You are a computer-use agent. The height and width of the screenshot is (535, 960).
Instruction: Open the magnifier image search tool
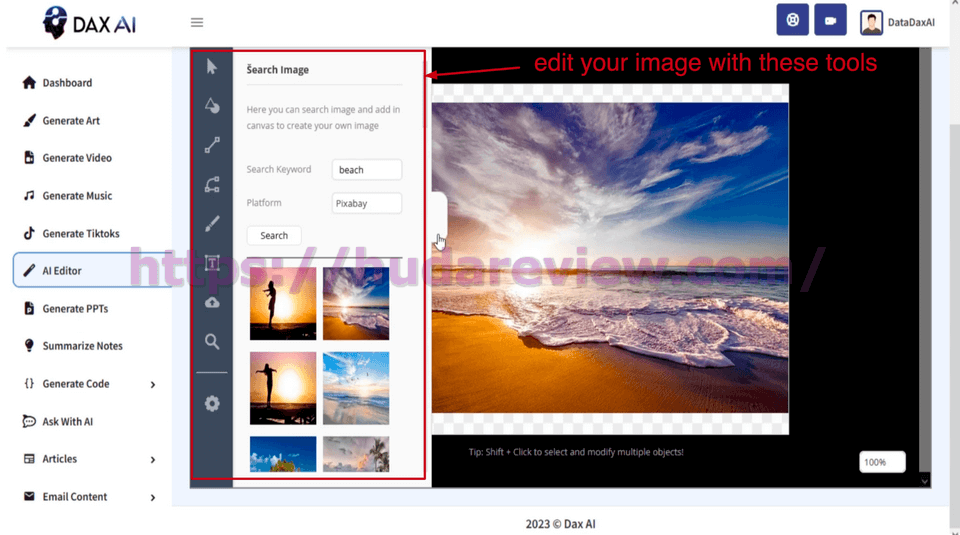point(212,342)
